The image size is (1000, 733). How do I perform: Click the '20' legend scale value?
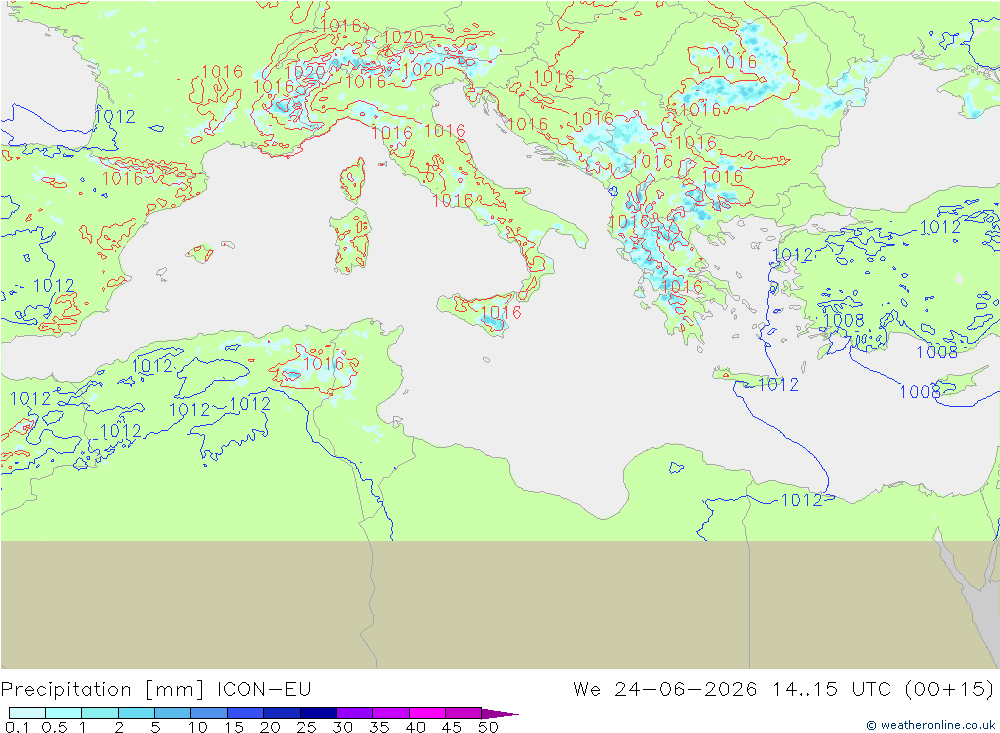270,727
